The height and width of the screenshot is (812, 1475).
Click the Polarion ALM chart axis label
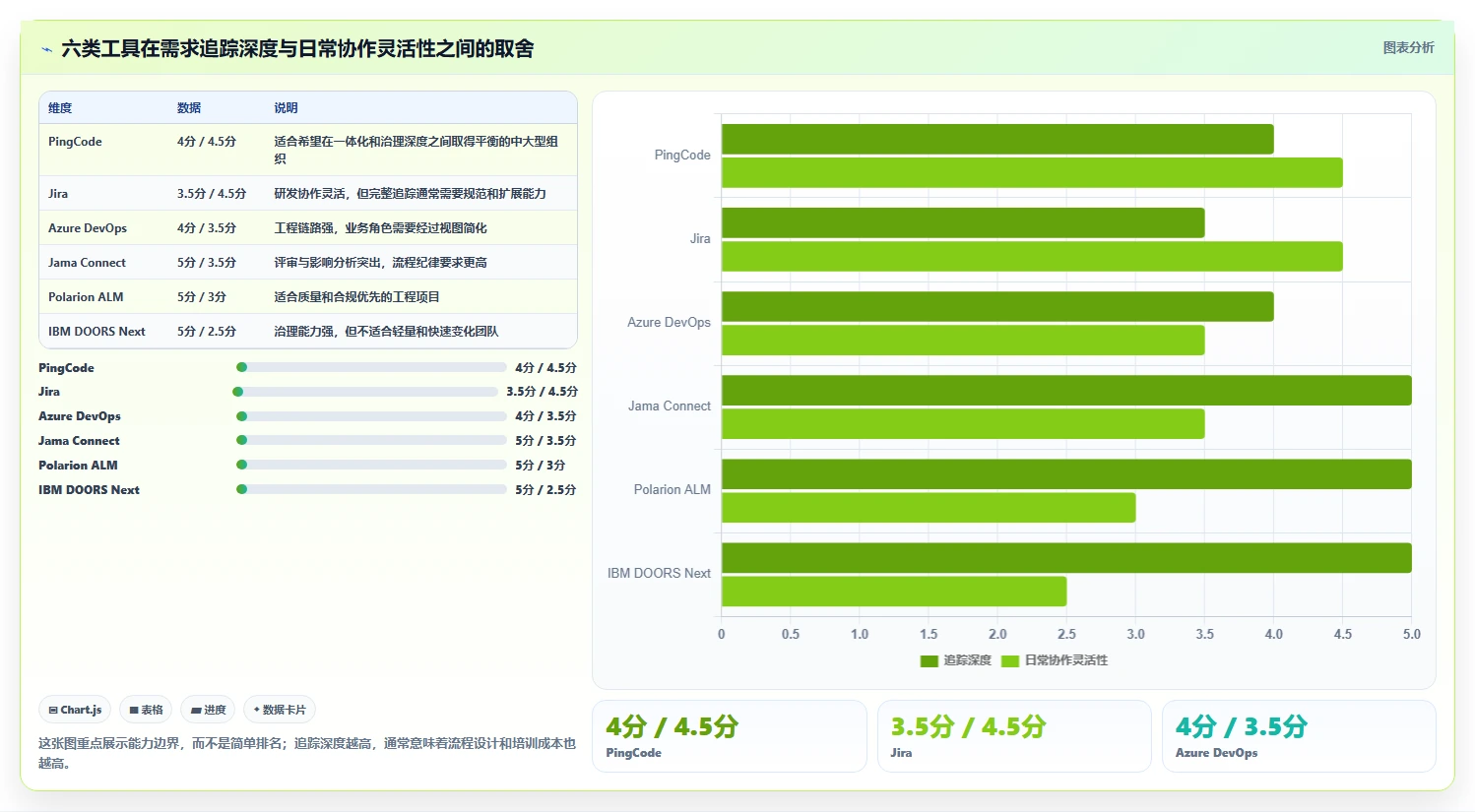[673, 489]
